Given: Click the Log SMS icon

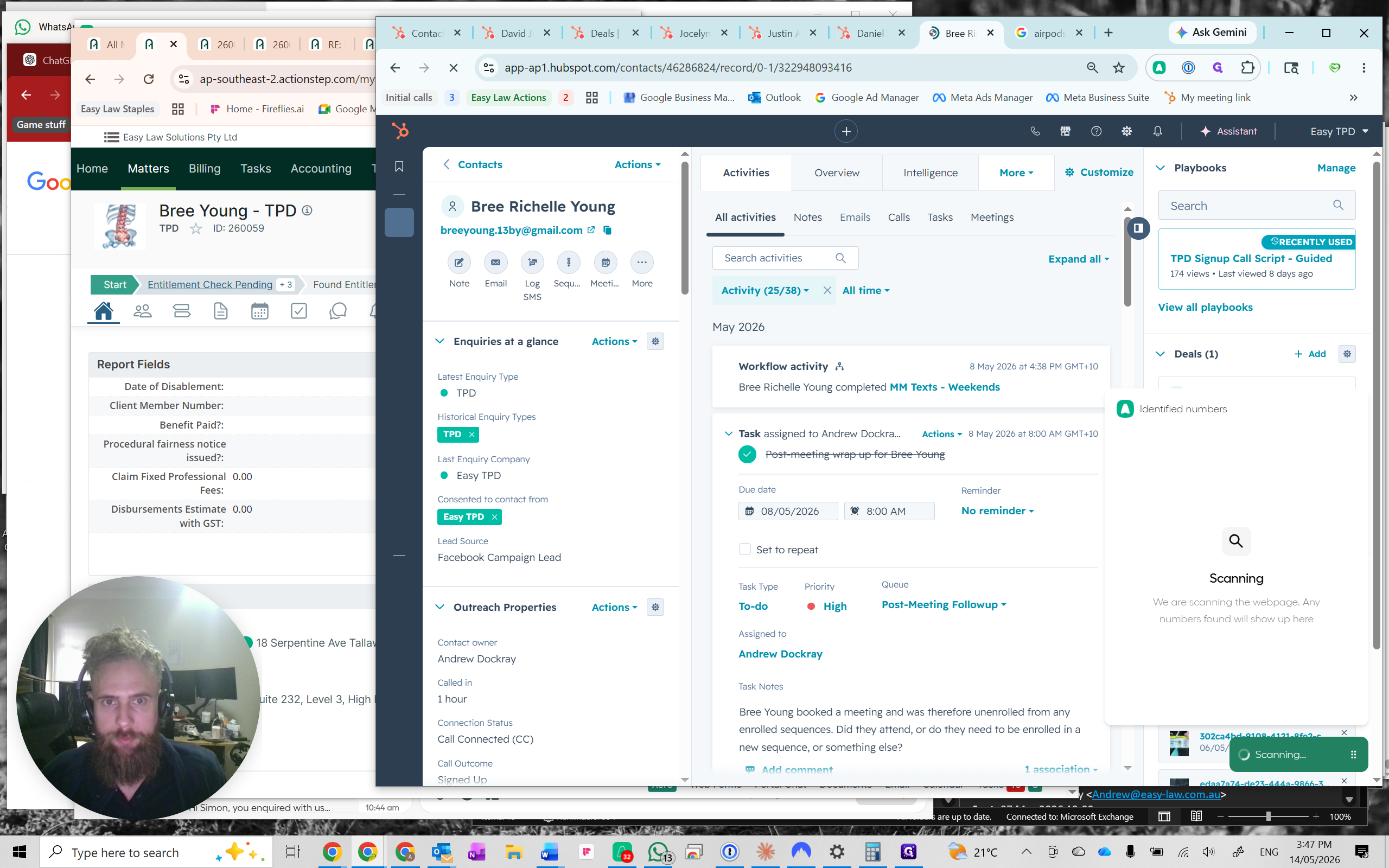Looking at the screenshot, I should 532,263.
